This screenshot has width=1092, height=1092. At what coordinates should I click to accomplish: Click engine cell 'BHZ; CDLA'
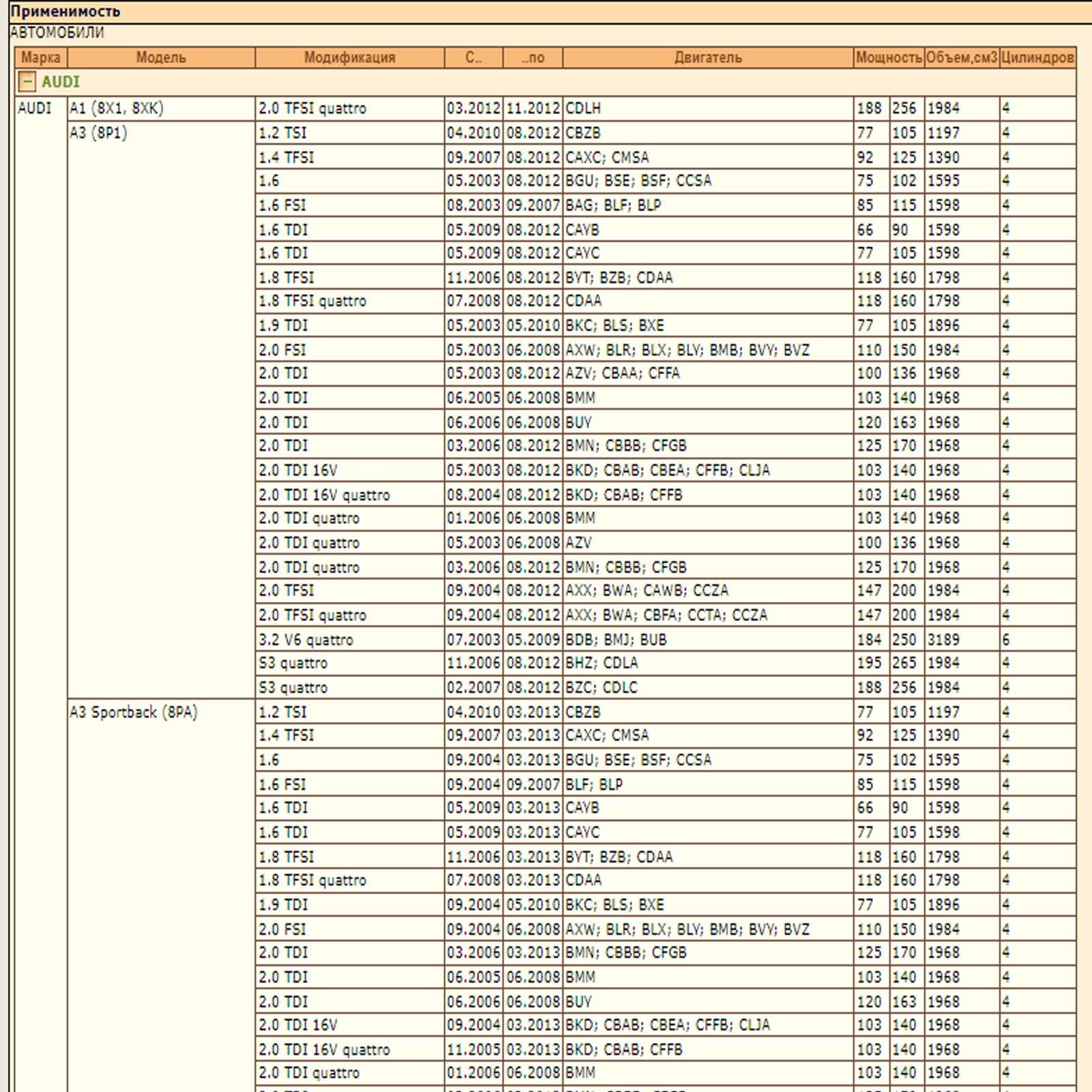(708, 663)
